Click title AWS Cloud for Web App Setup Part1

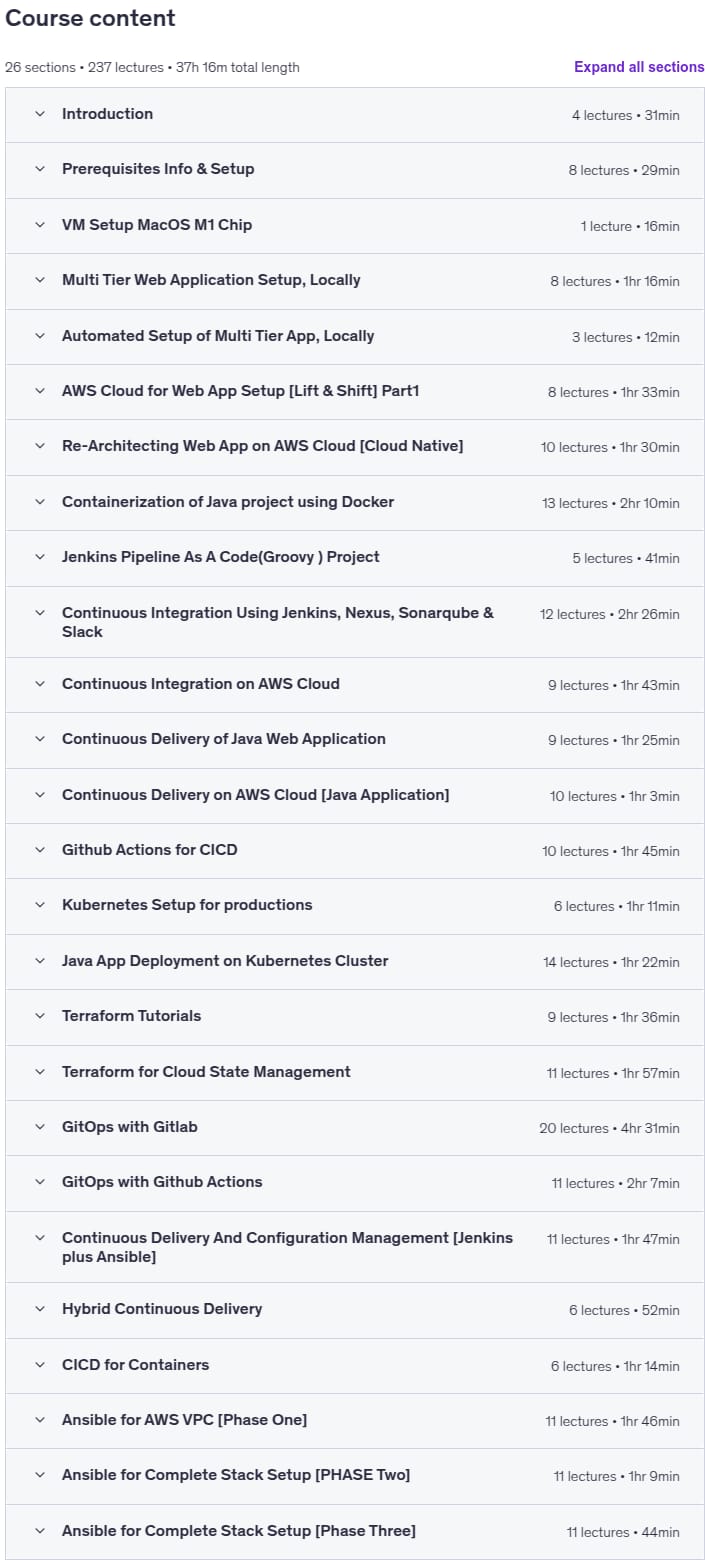click(241, 391)
